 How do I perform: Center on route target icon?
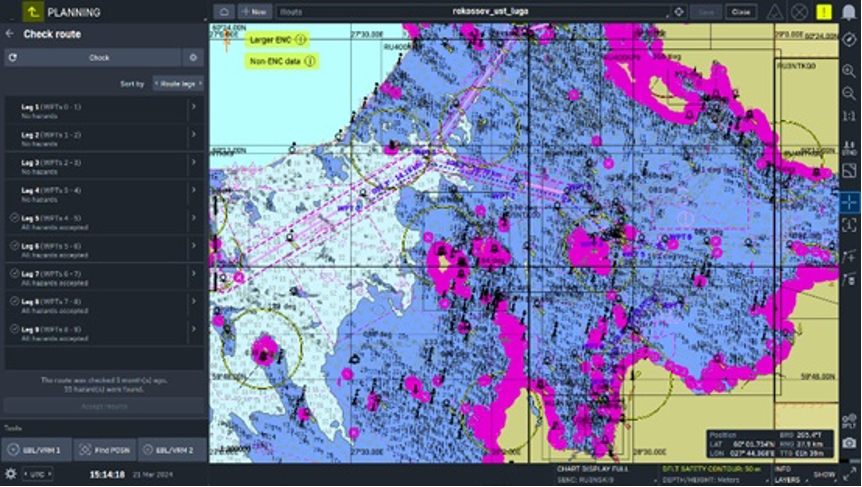point(679,12)
